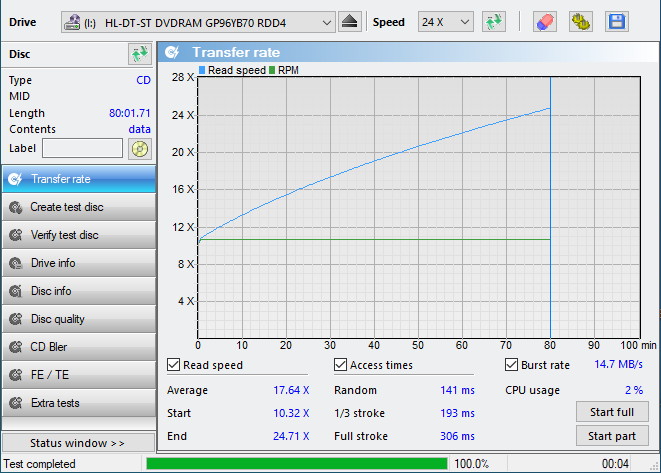661x473 pixels.
Task: Open settings via the yellow gears icon
Action: [x=580, y=22]
